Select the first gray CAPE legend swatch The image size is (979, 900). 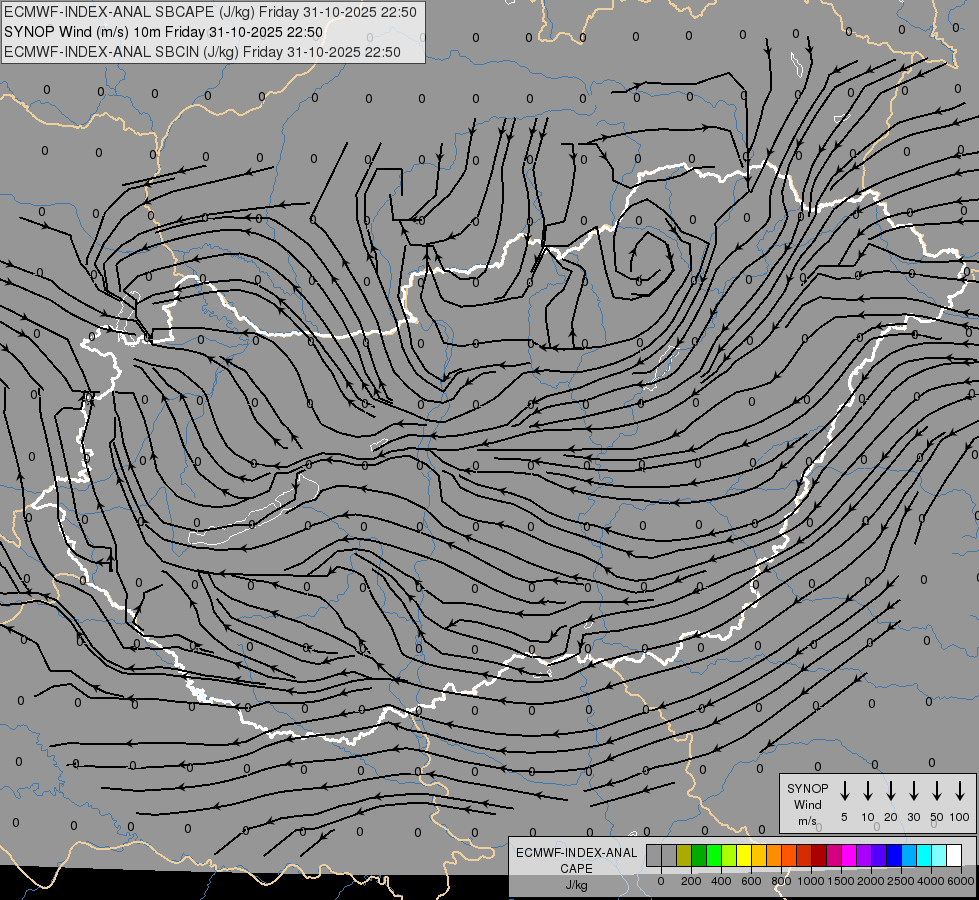(654, 855)
